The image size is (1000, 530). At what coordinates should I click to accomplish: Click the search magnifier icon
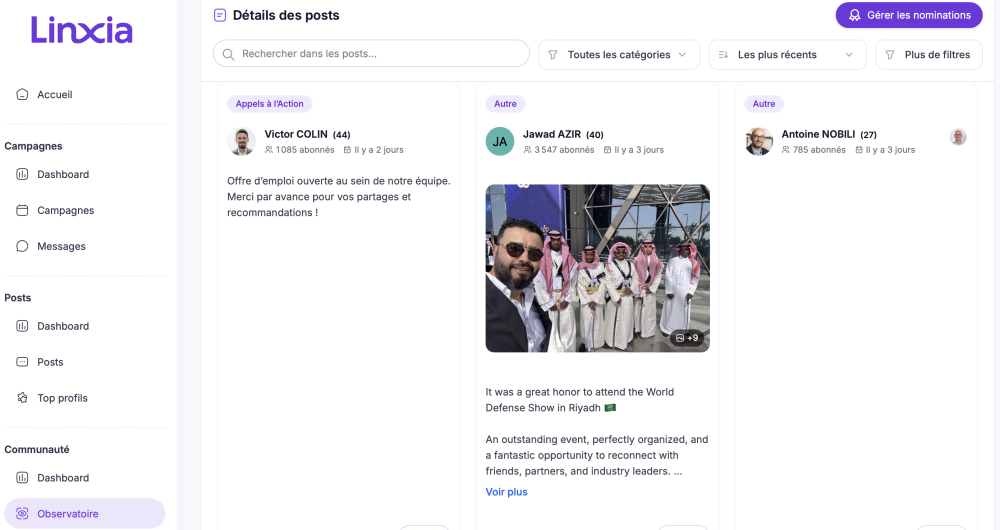(228, 54)
